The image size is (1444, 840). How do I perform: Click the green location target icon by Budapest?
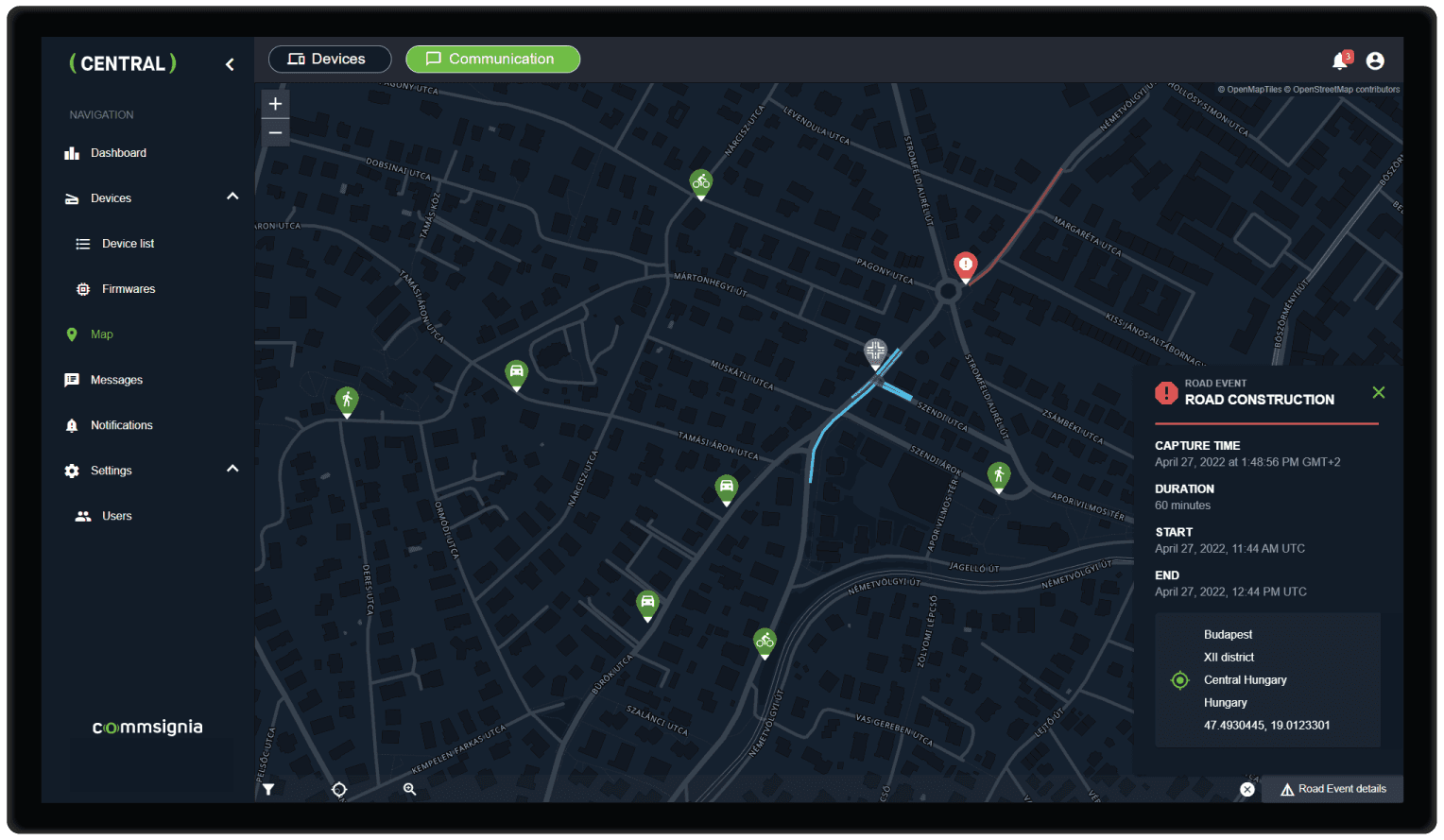tap(1179, 680)
